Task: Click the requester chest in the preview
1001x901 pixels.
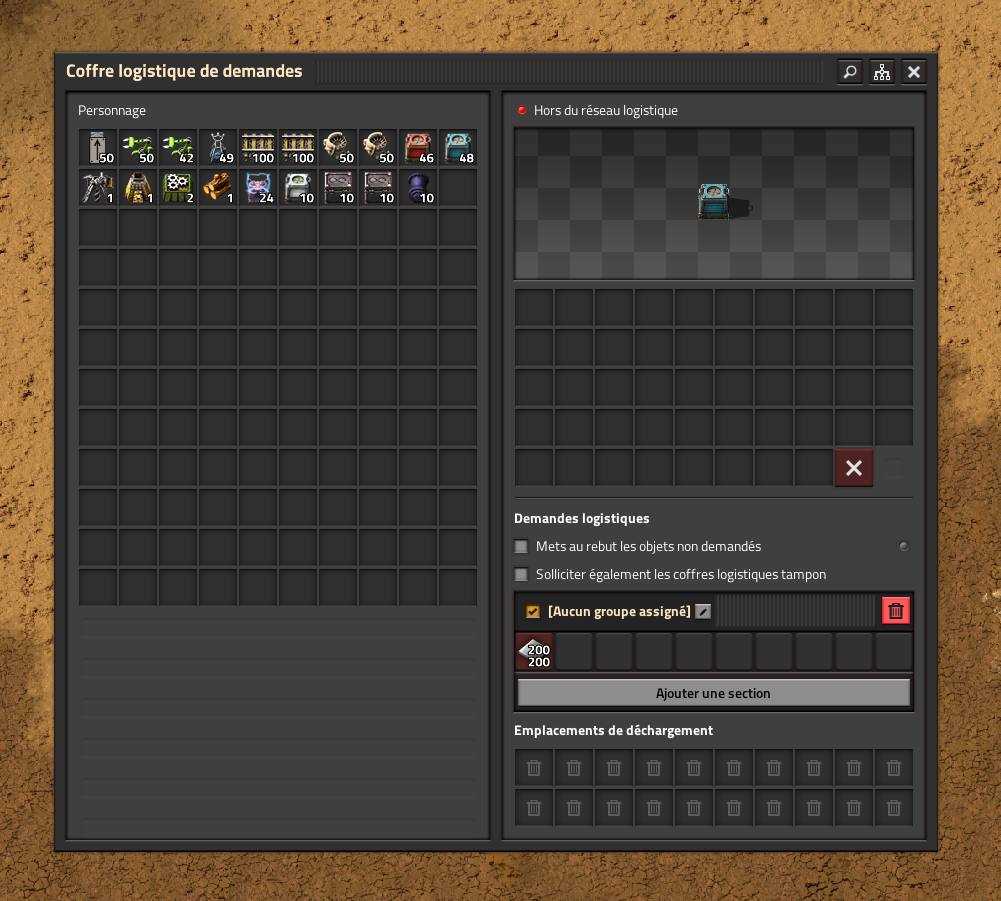Action: pyautogui.click(x=713, y=201)
